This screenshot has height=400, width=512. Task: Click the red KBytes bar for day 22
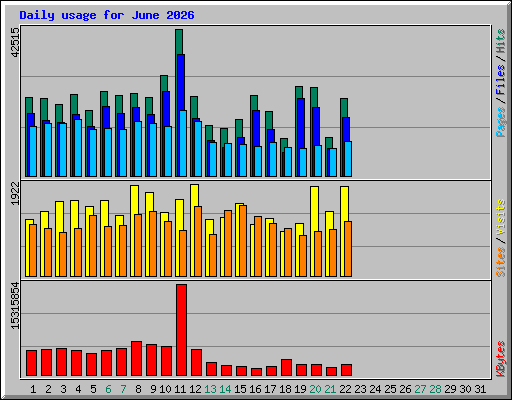[x=346, y=370]
